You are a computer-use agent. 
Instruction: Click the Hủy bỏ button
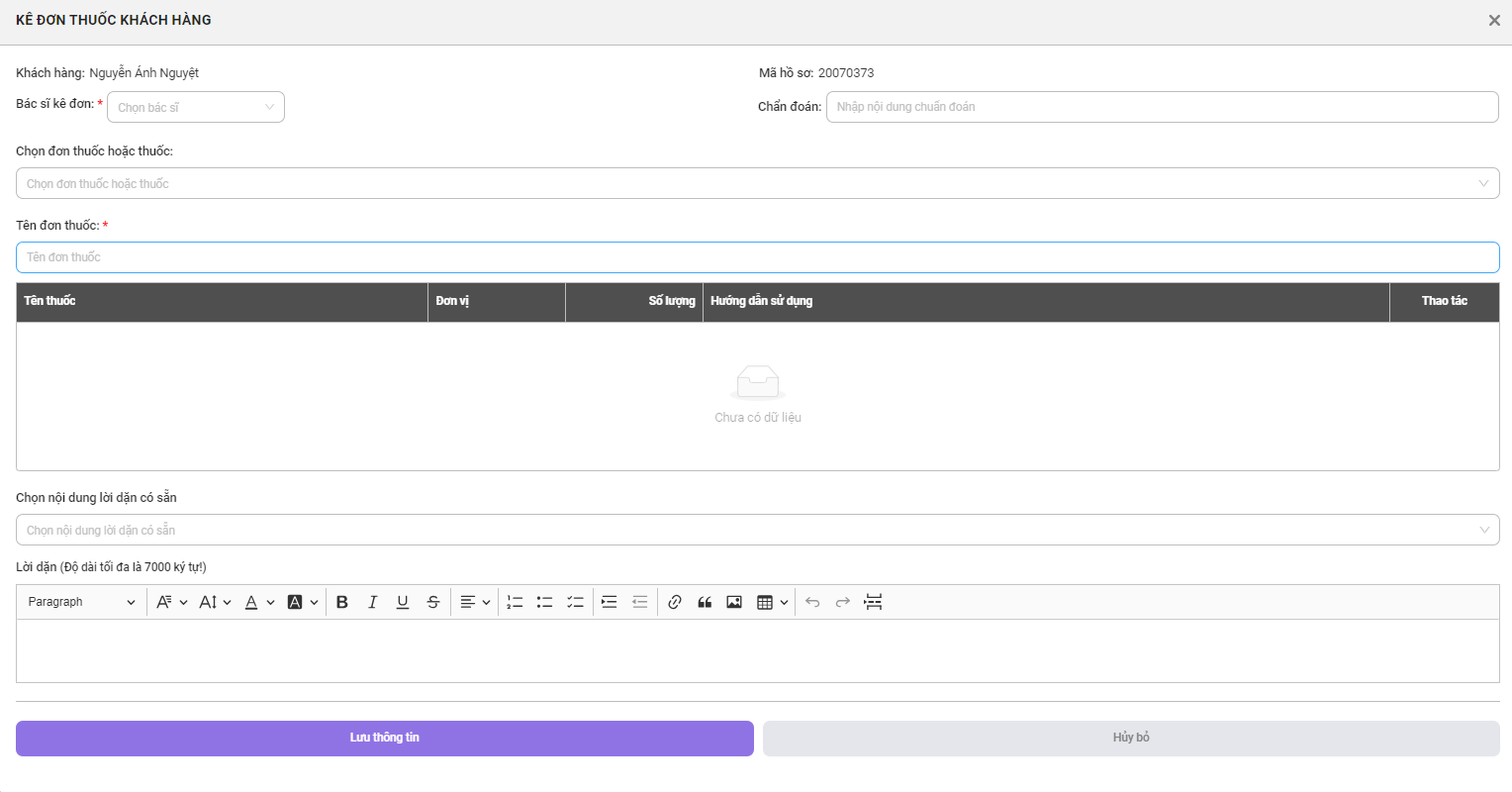(x=1131, y=739)
